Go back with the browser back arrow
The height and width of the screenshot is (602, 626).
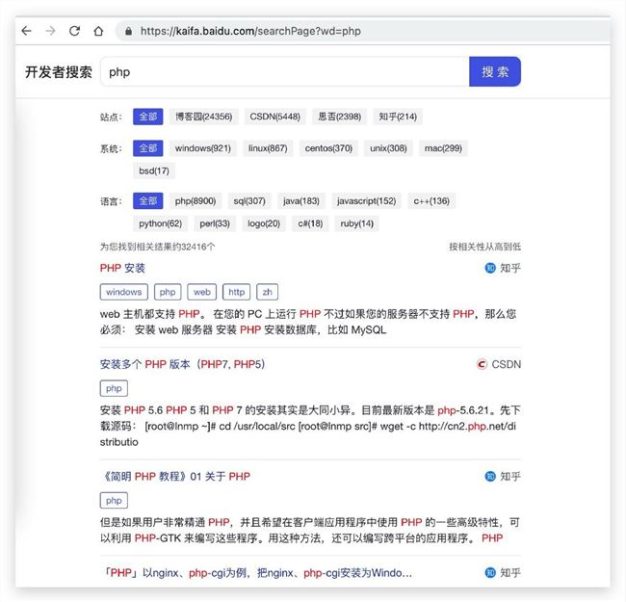tap(26, 31)
